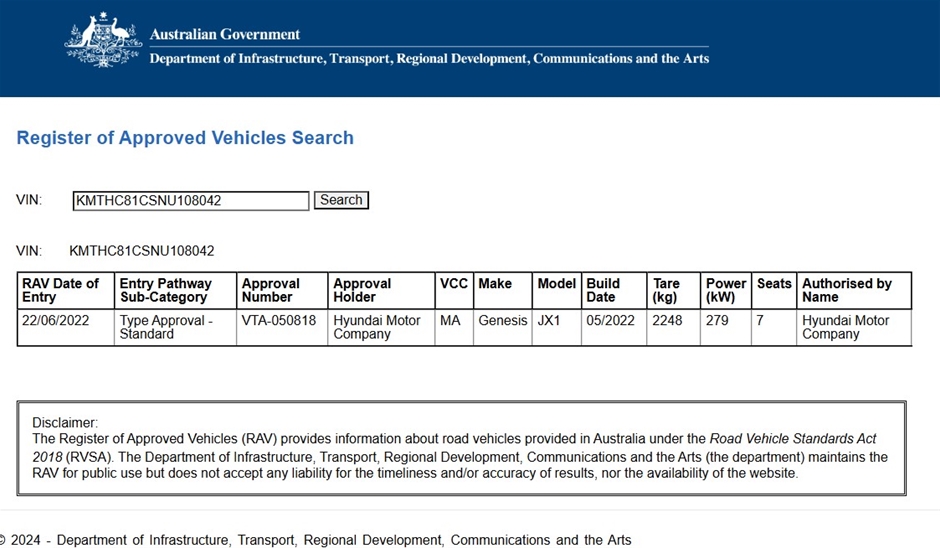Viewport: 940px width, 548px height.
Task: Click into the VIN input field
Action: point(191,201)
